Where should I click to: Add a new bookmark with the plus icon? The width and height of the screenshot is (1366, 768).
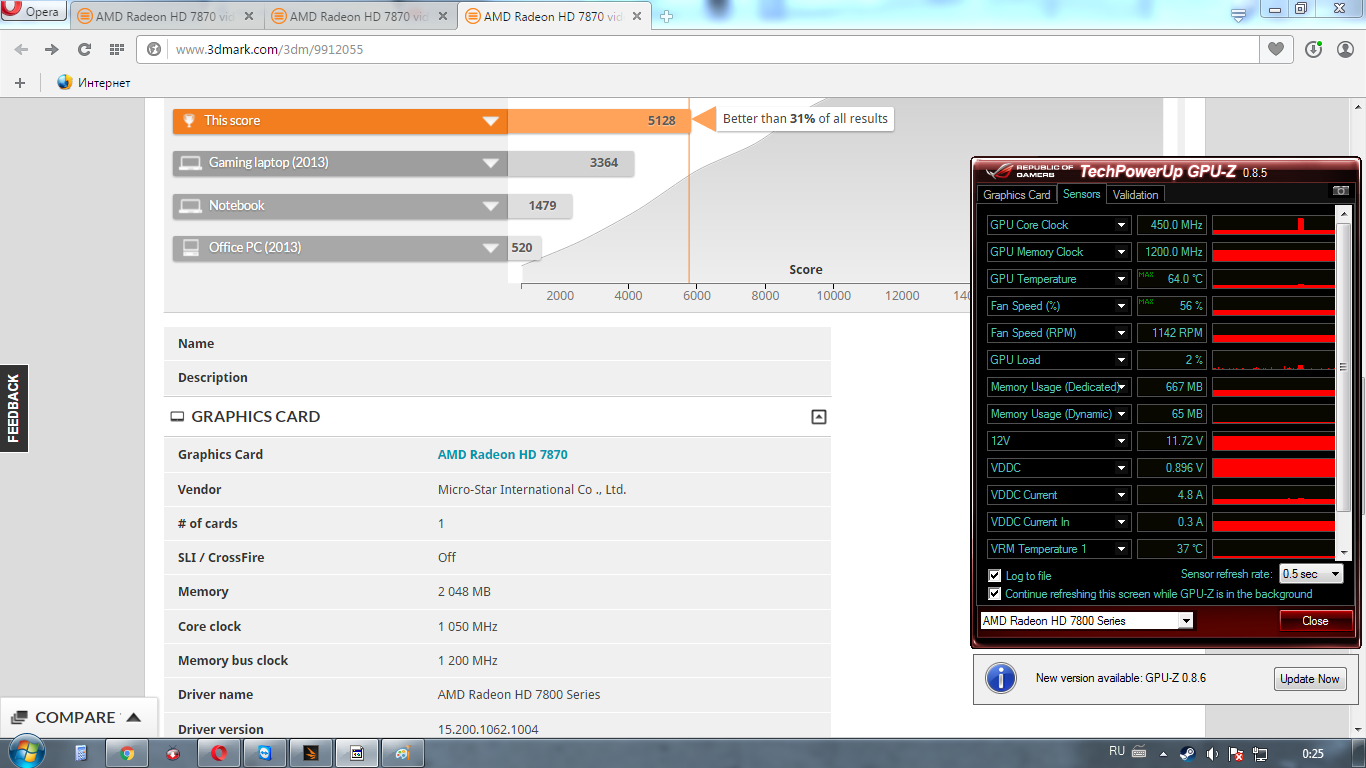pyautogui.click(x=20, y=83)
